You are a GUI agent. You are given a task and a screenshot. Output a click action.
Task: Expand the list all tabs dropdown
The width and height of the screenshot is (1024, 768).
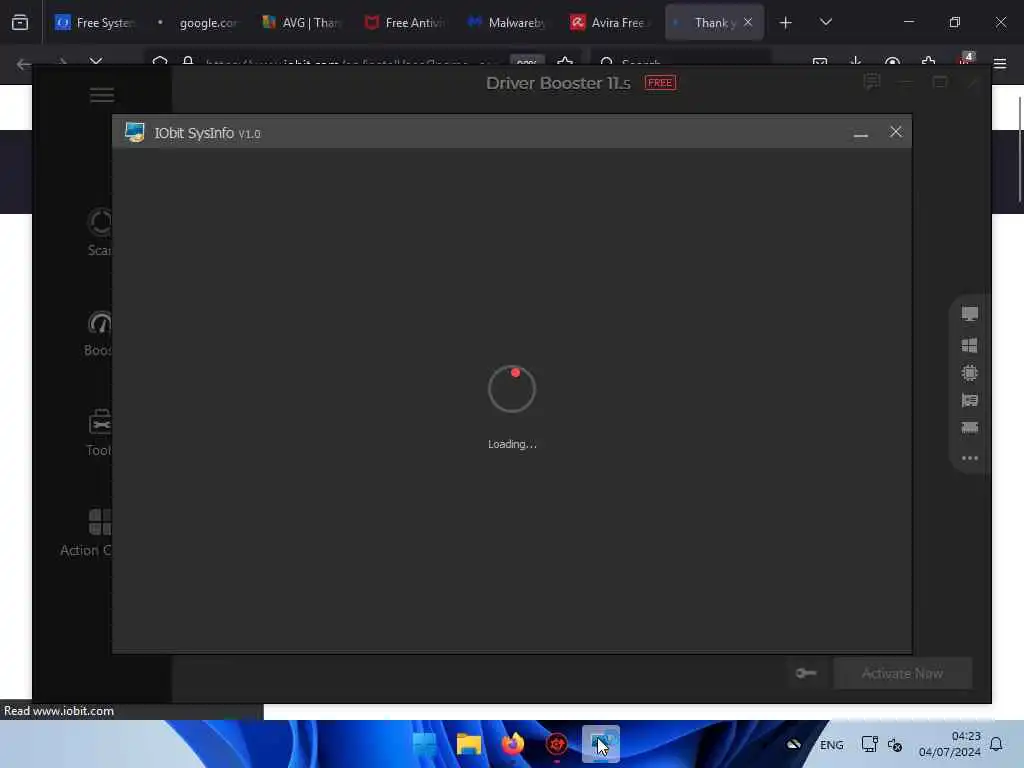point(825,23)
